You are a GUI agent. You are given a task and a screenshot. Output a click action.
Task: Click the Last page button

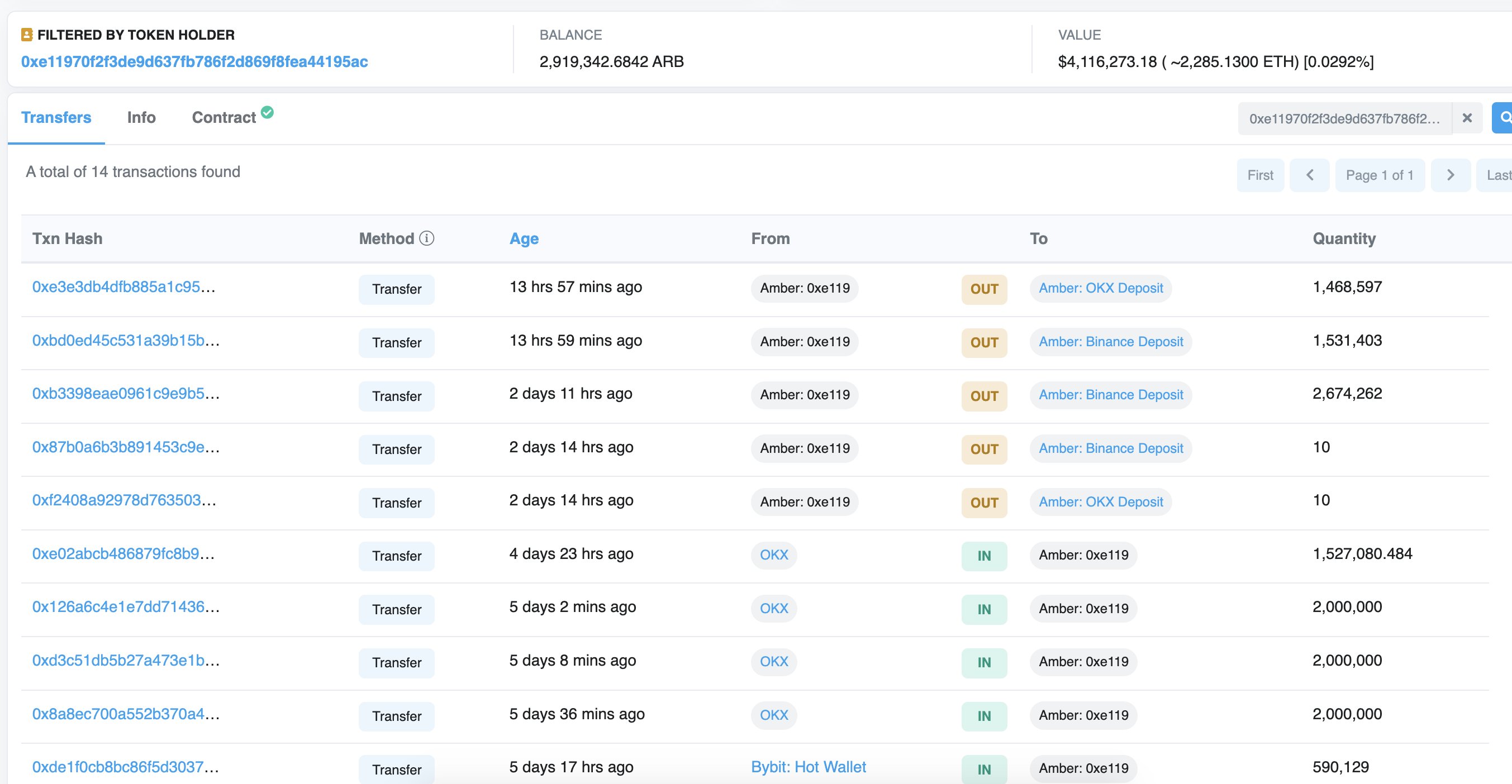coord(1497,175)
